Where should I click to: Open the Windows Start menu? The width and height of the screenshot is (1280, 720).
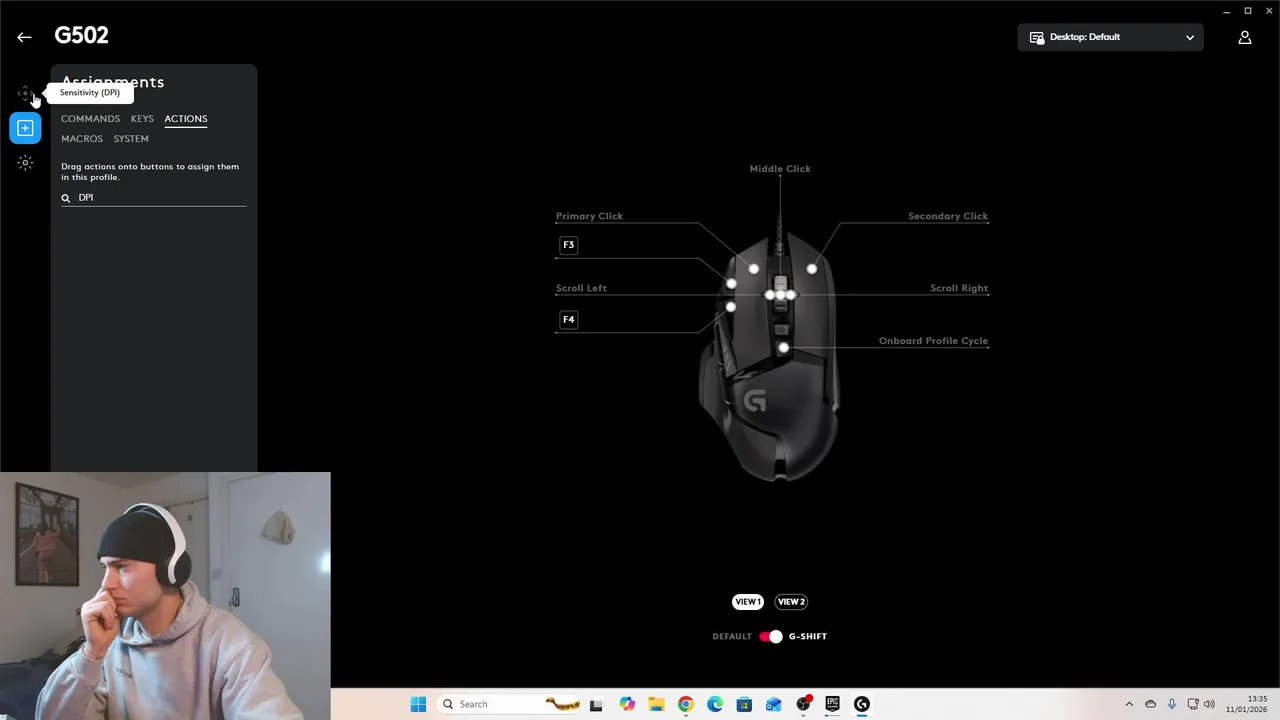(x=418, y=704)
